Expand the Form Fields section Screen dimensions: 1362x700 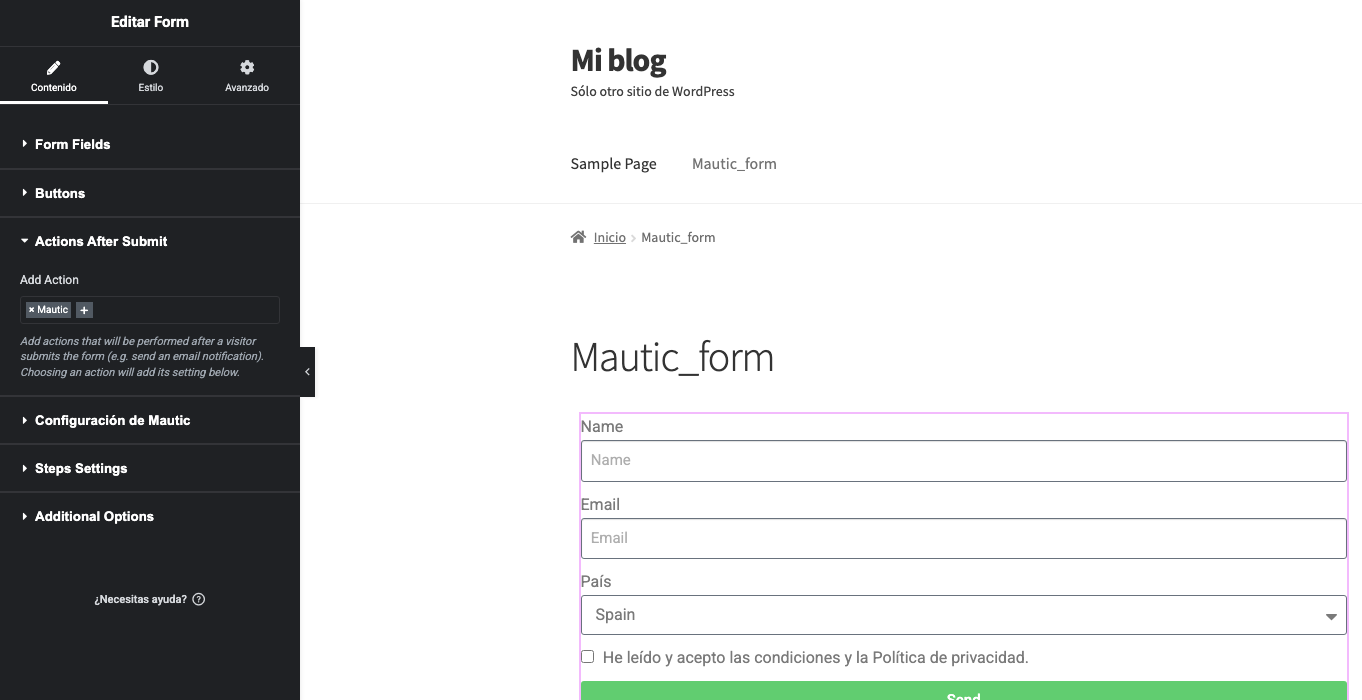click(150, 144)
